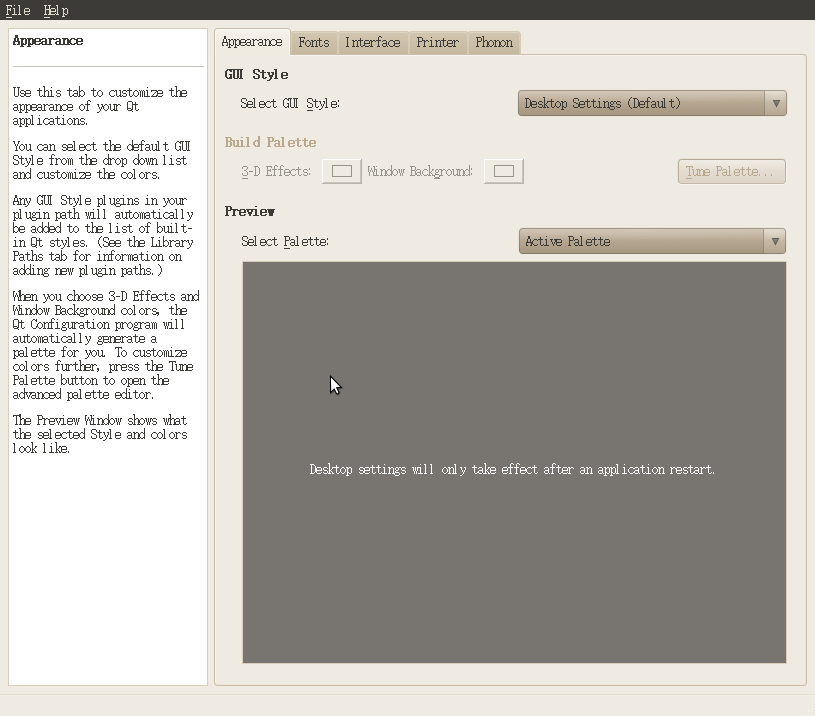Click the 'Select GUI Style:' label
The height and width of the screenshot is (716, 815).
290,103
